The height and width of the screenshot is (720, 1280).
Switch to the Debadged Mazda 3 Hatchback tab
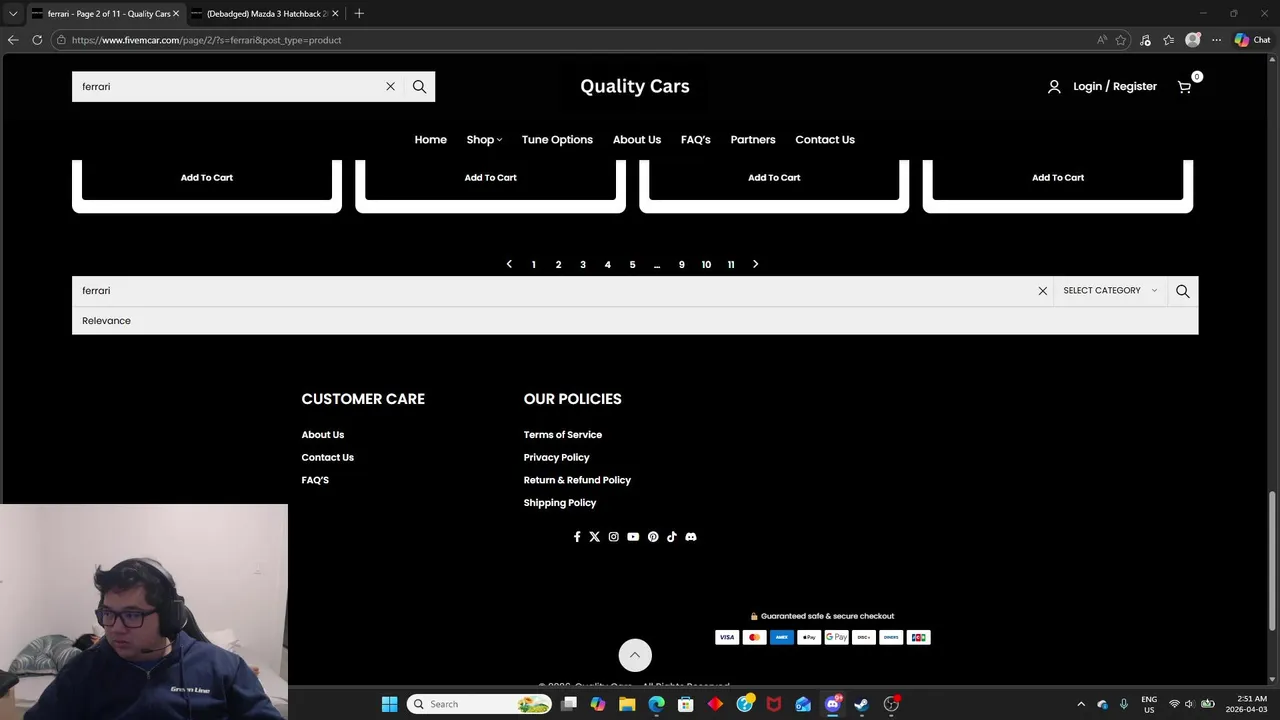[x=265, y=14]
